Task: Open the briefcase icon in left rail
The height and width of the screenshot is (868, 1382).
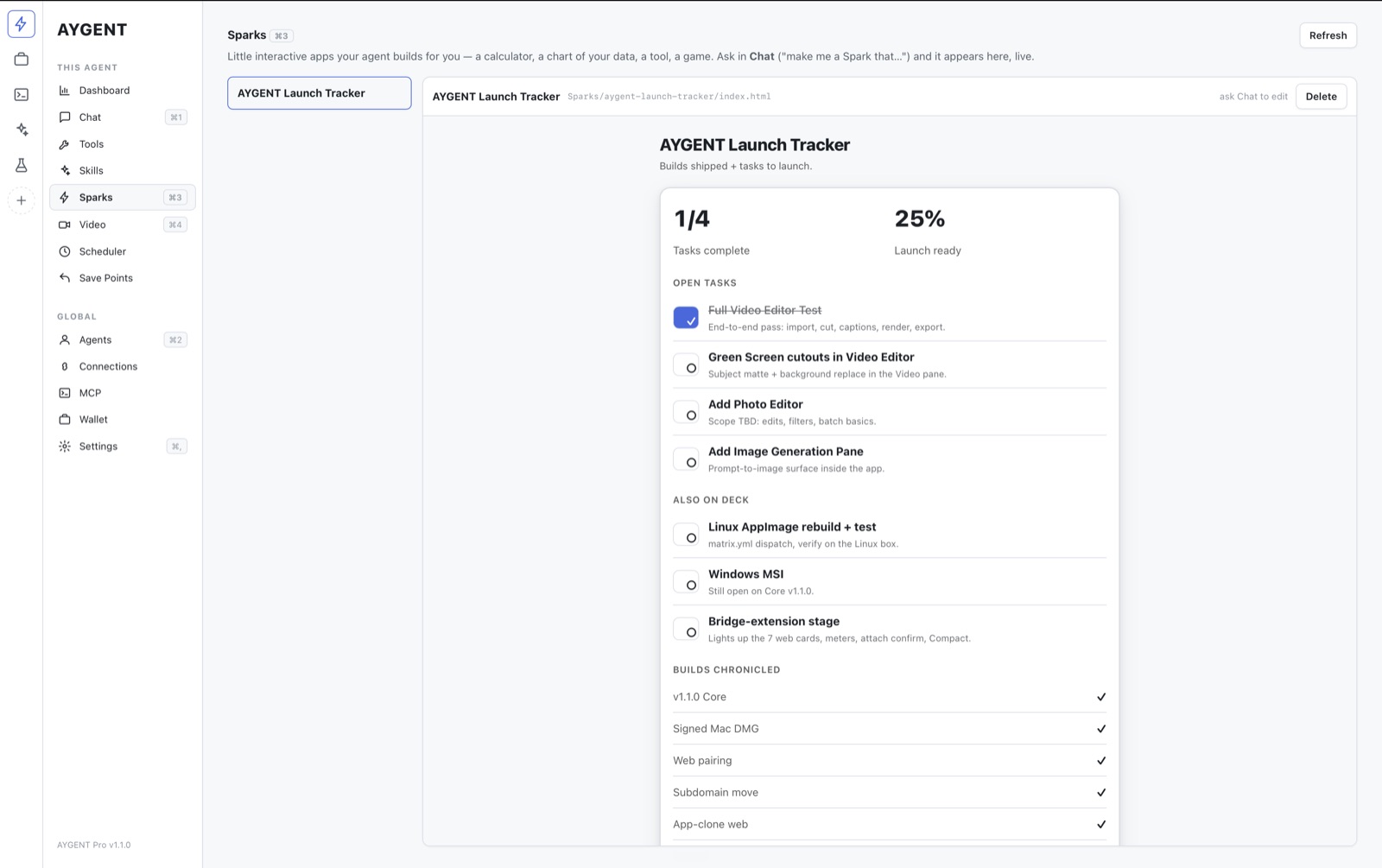Action: [x=21, y=60]
